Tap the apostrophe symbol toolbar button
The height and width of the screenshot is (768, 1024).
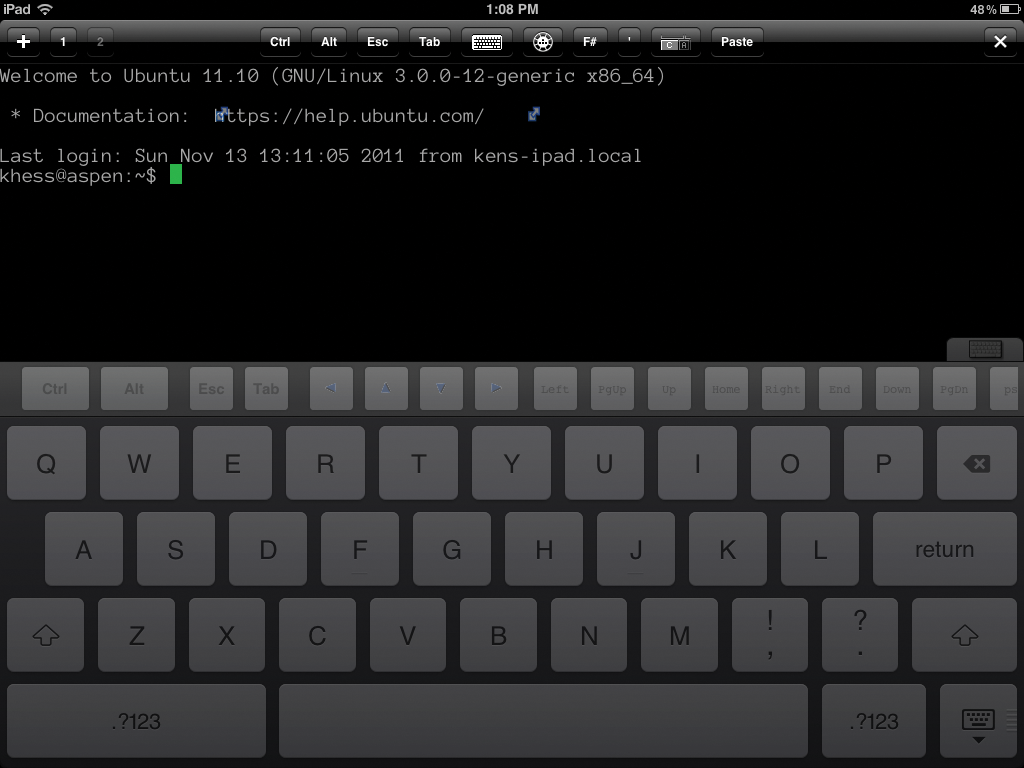(x=630, y=42)
